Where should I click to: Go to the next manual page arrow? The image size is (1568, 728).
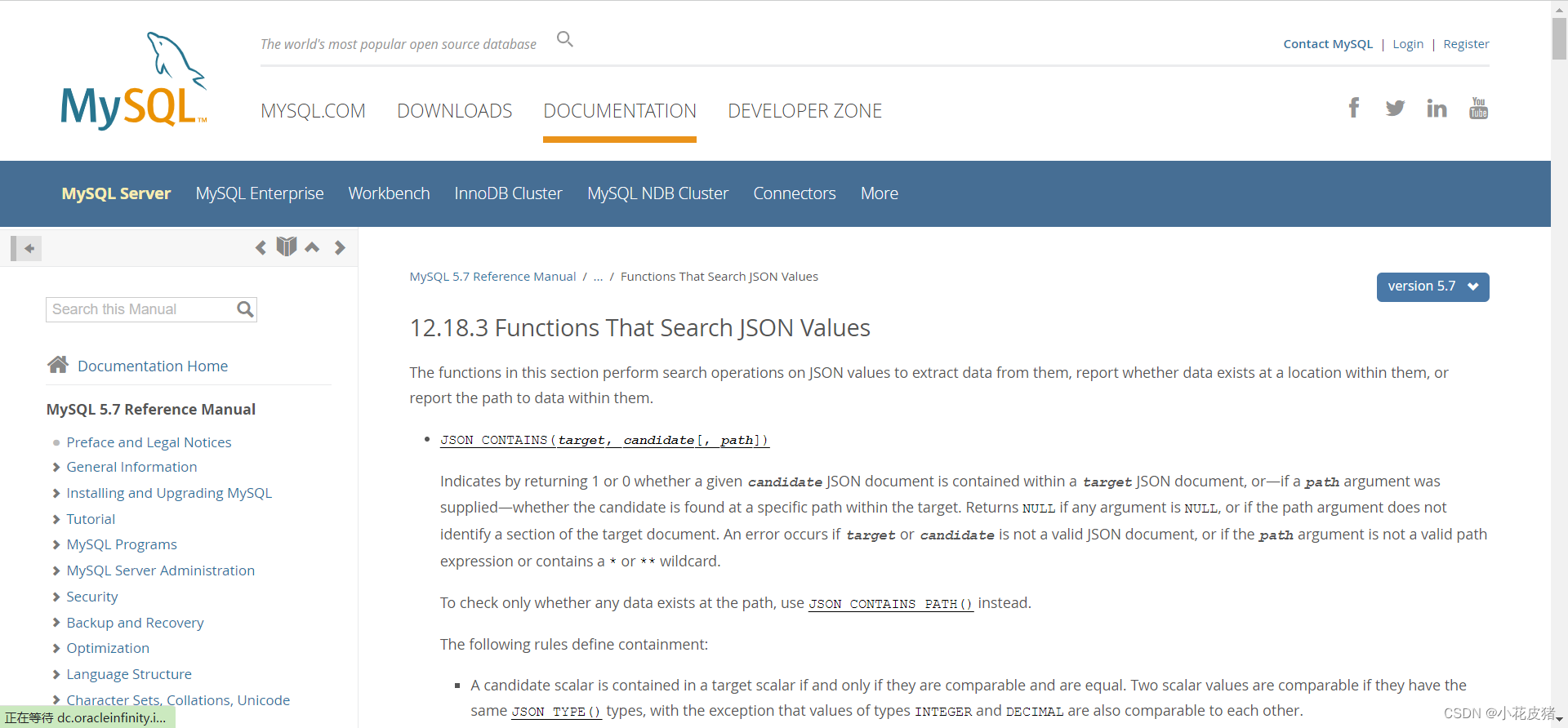(x=340, y=247)
